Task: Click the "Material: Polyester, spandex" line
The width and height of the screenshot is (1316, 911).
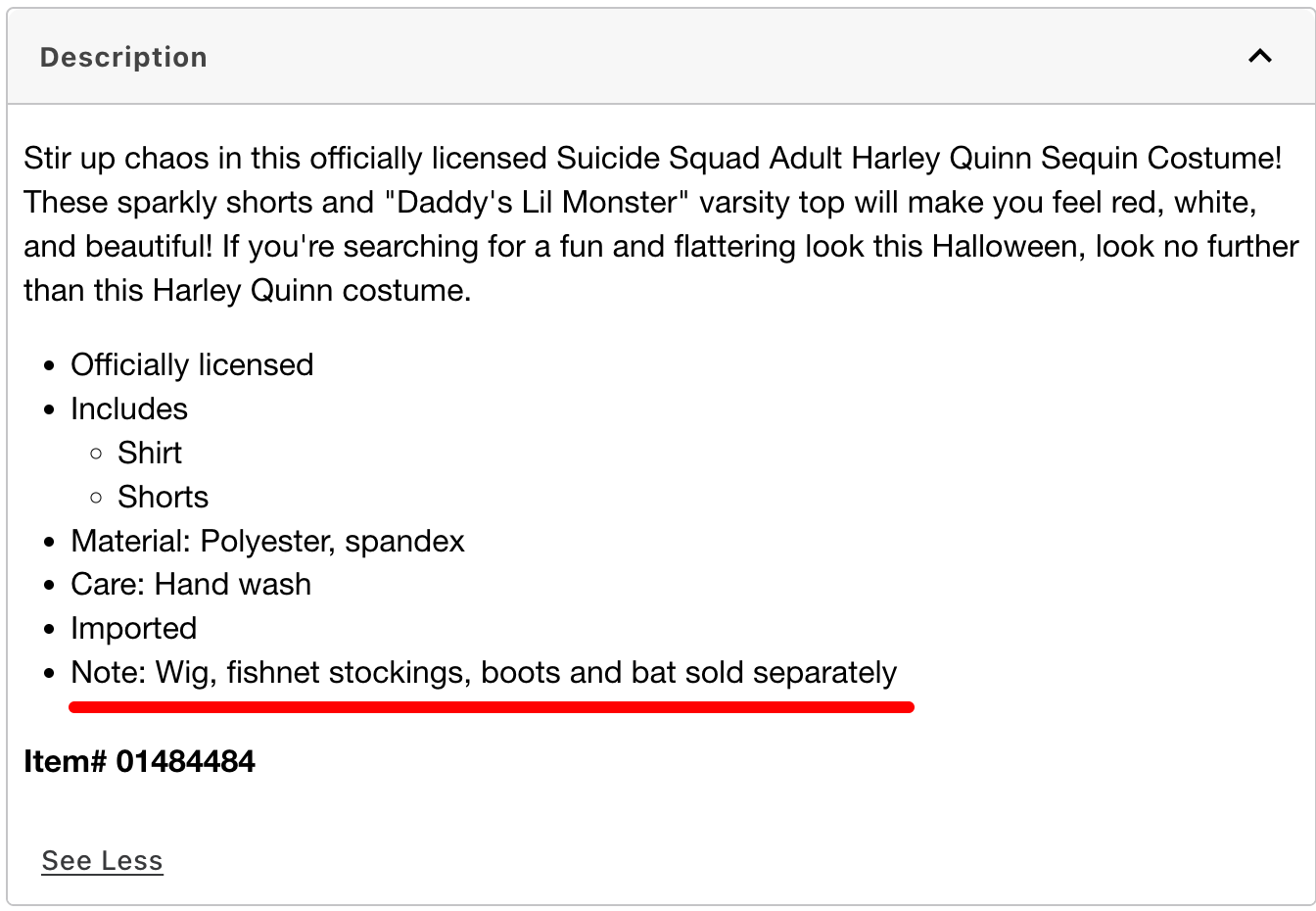Action: (x=267, y=541)
